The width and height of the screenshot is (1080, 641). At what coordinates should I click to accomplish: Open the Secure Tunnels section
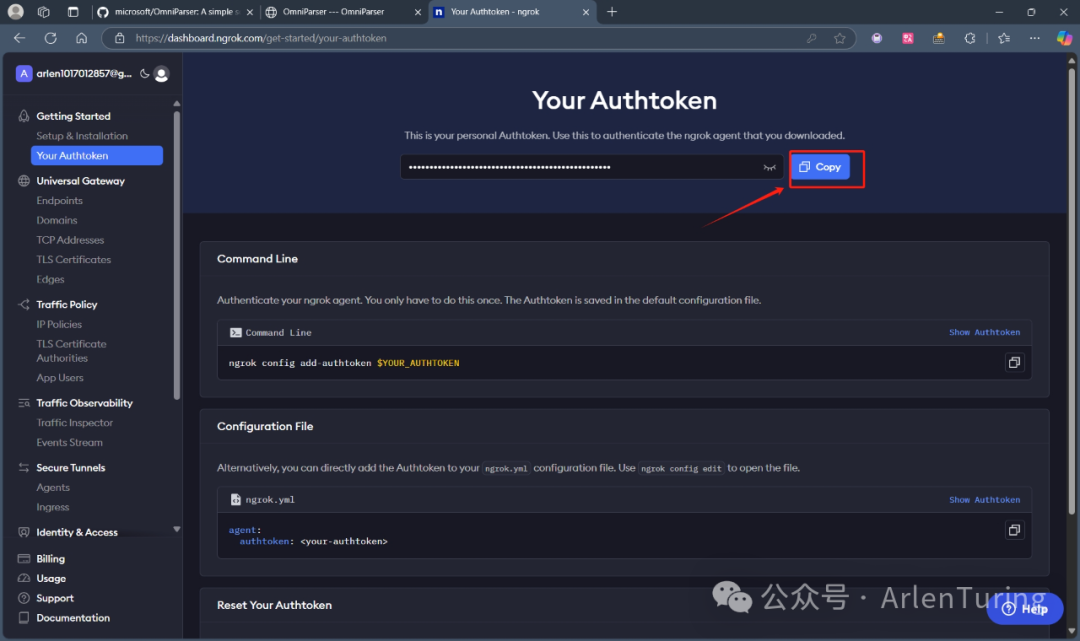pos(71,467)
